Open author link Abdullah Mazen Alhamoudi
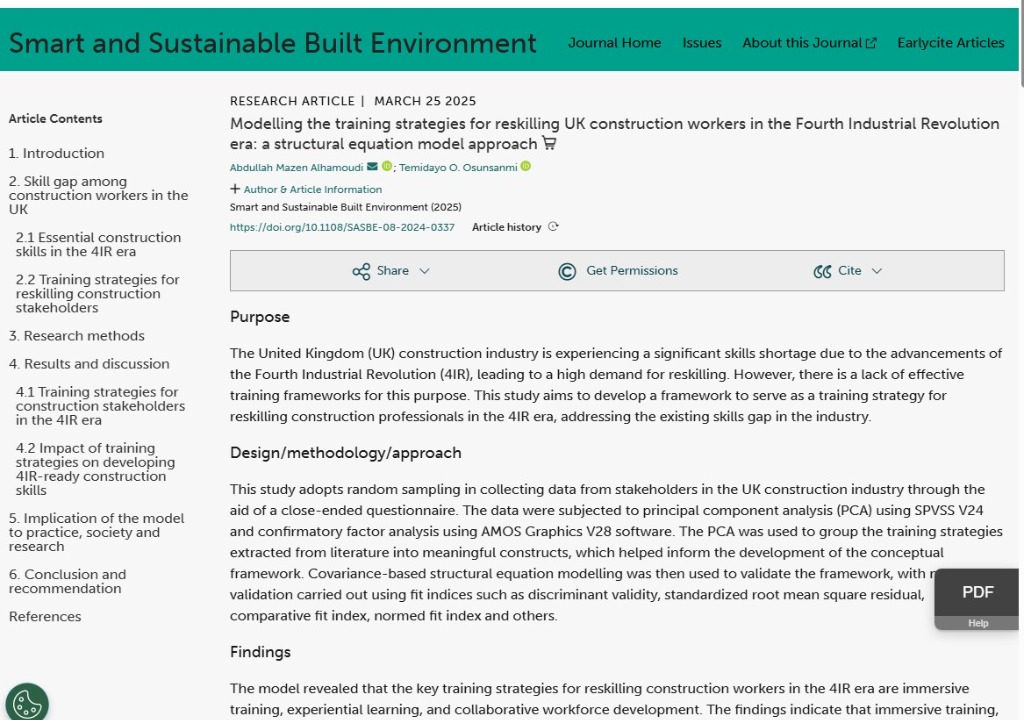1024x720 pixels. tap(296, 167)
